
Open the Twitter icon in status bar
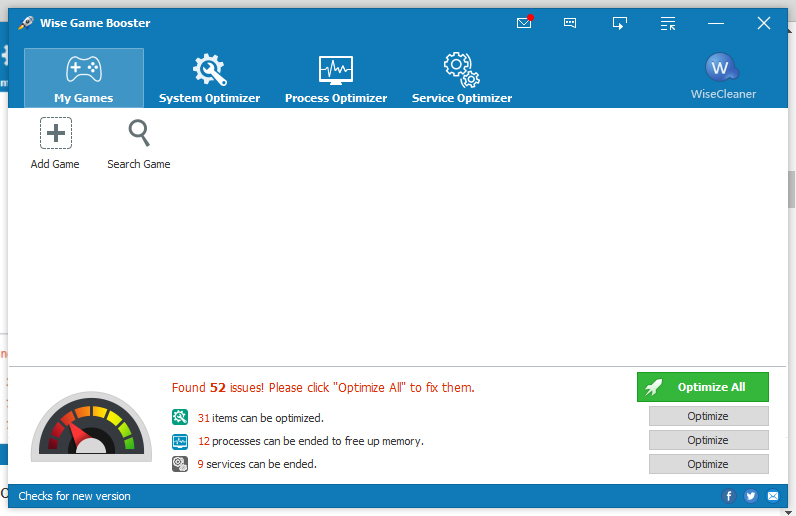[751, 496]
